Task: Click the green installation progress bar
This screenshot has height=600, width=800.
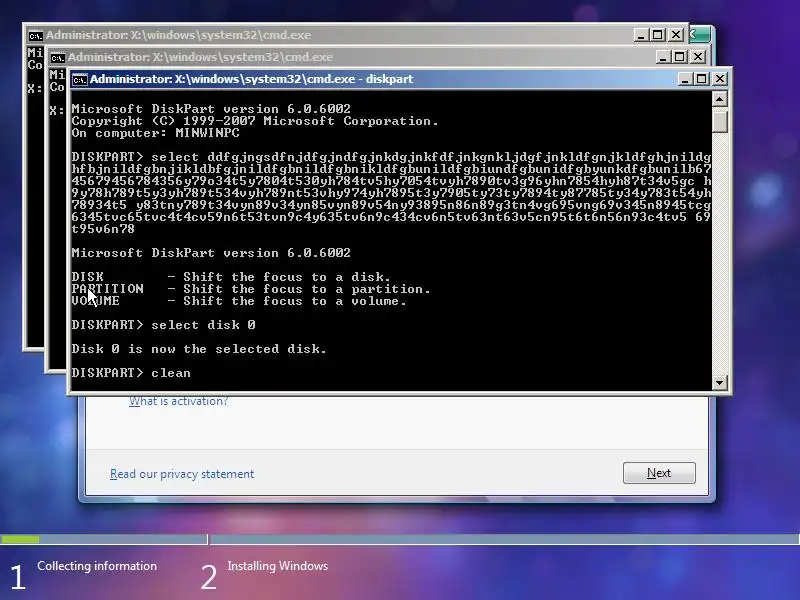Action: (20, 539)
